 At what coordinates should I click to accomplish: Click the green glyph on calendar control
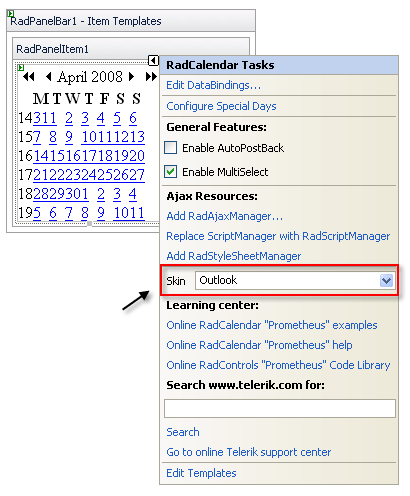click(21, 68)
